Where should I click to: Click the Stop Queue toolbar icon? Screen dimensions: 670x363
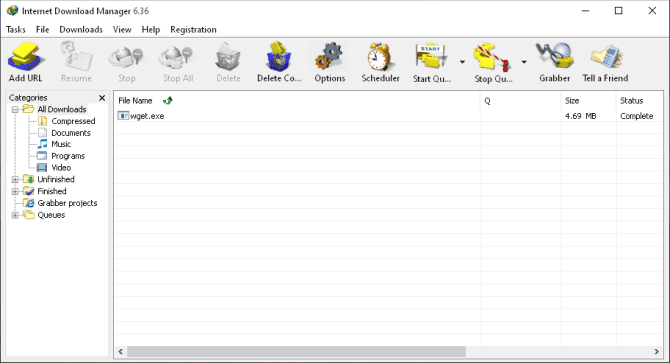tap(492, 56)
